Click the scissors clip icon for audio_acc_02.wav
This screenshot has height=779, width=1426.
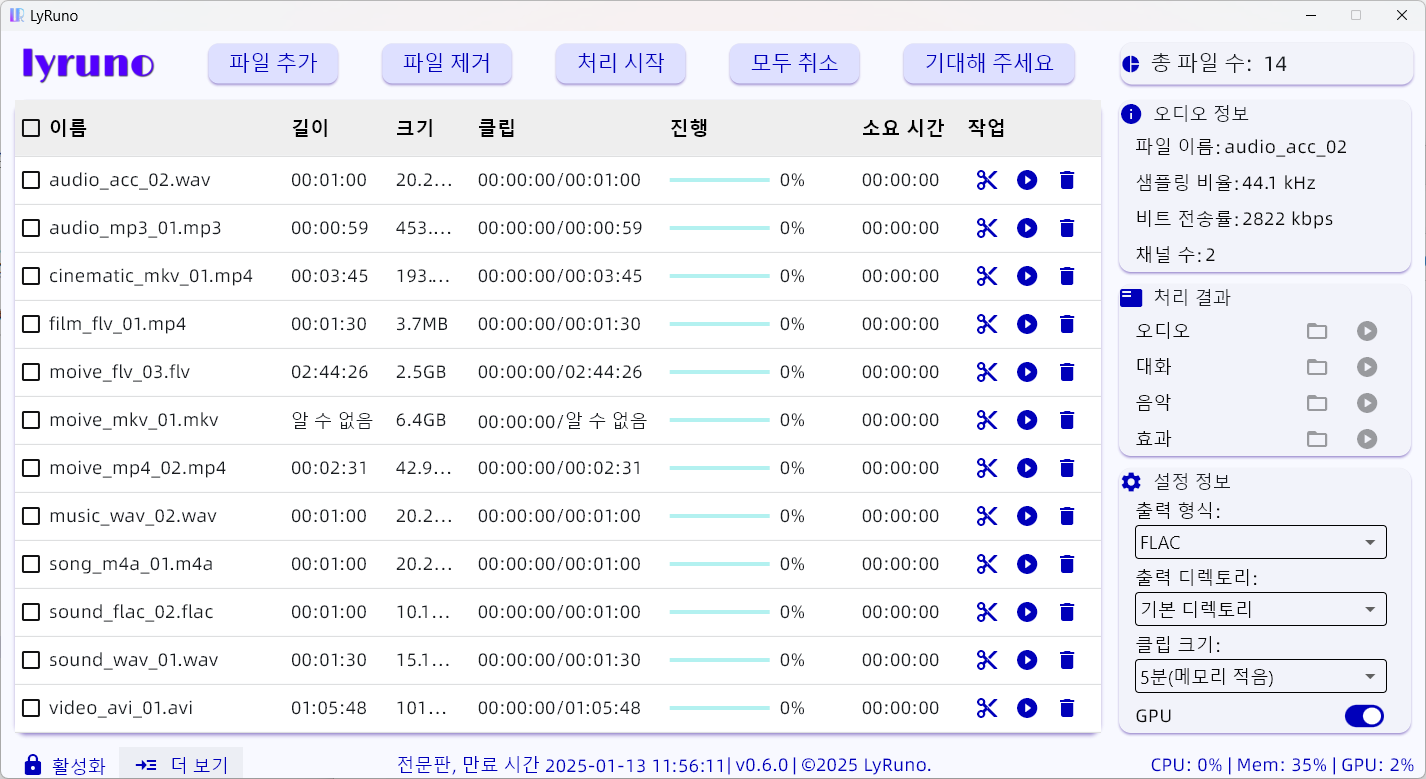pos(987,180)
